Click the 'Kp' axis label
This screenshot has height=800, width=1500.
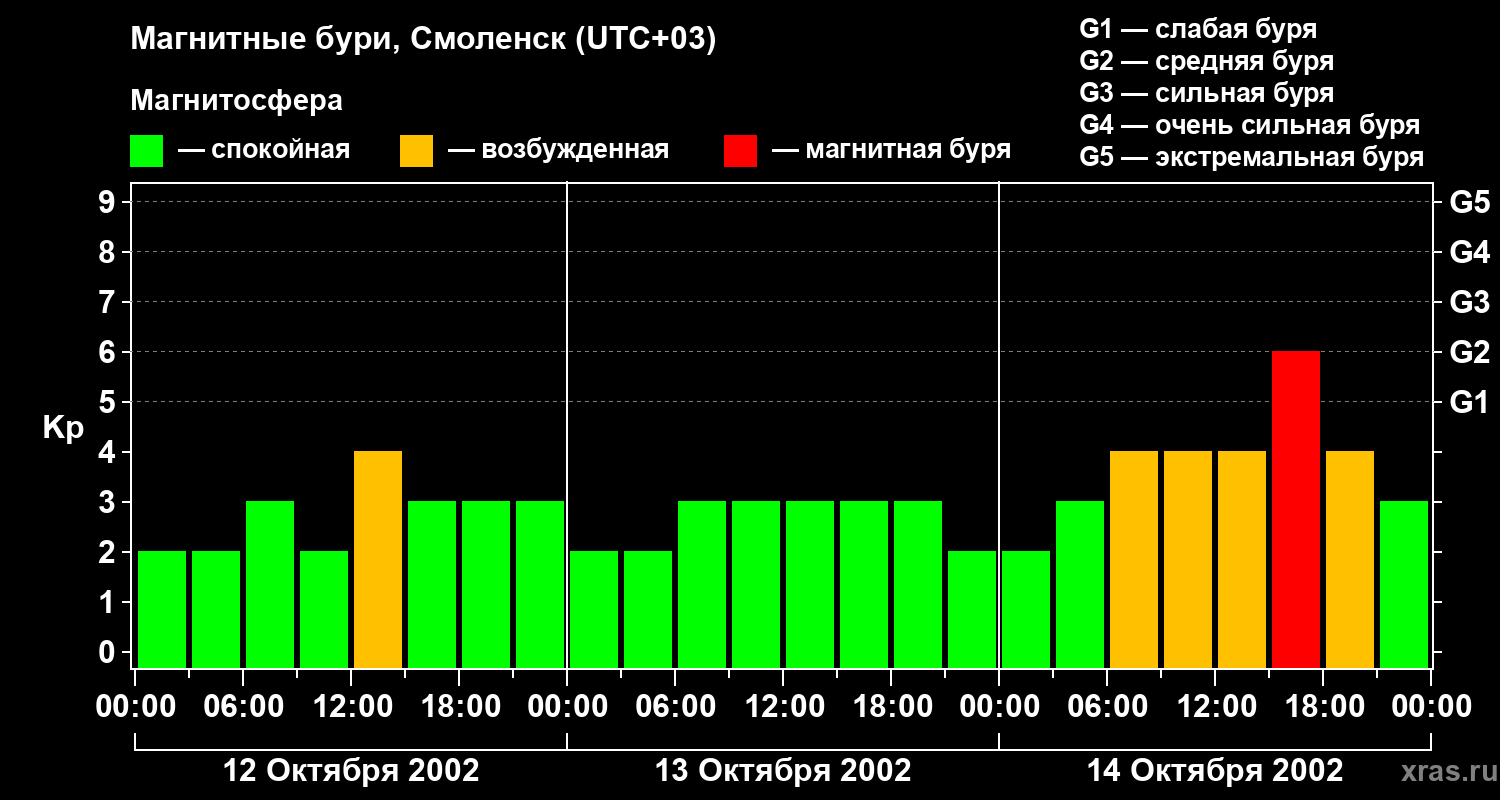pos(63,428)
